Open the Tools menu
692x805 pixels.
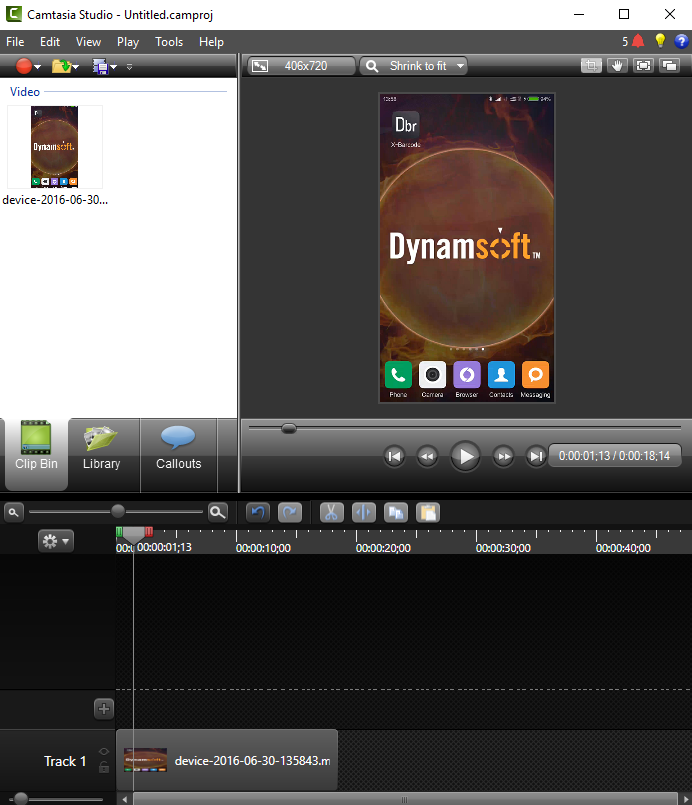169,42
